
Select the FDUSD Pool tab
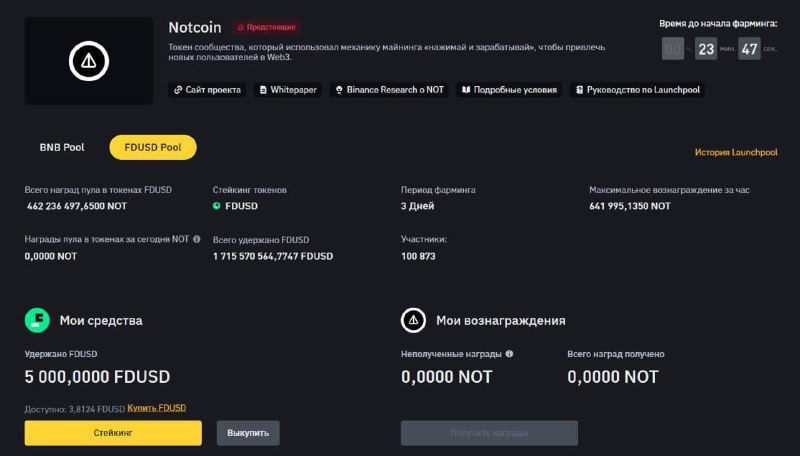click(x=153, y=147)
